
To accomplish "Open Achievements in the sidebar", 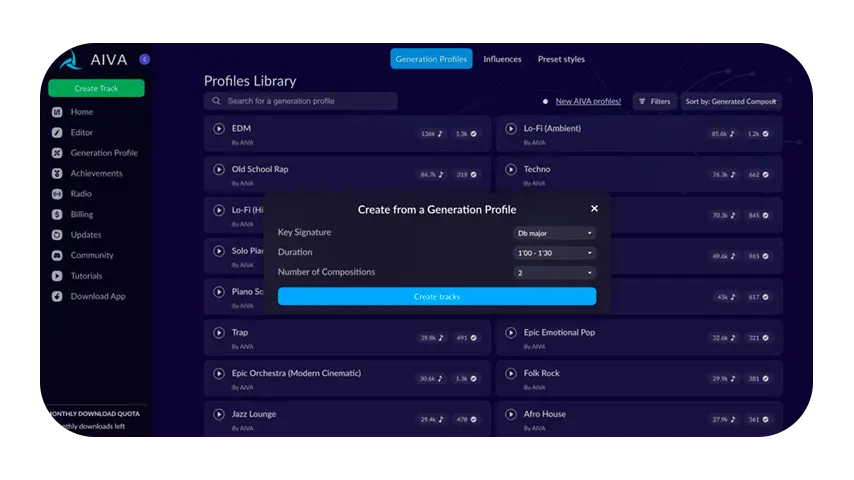I will pyautogui.click(x=96, y=173).
